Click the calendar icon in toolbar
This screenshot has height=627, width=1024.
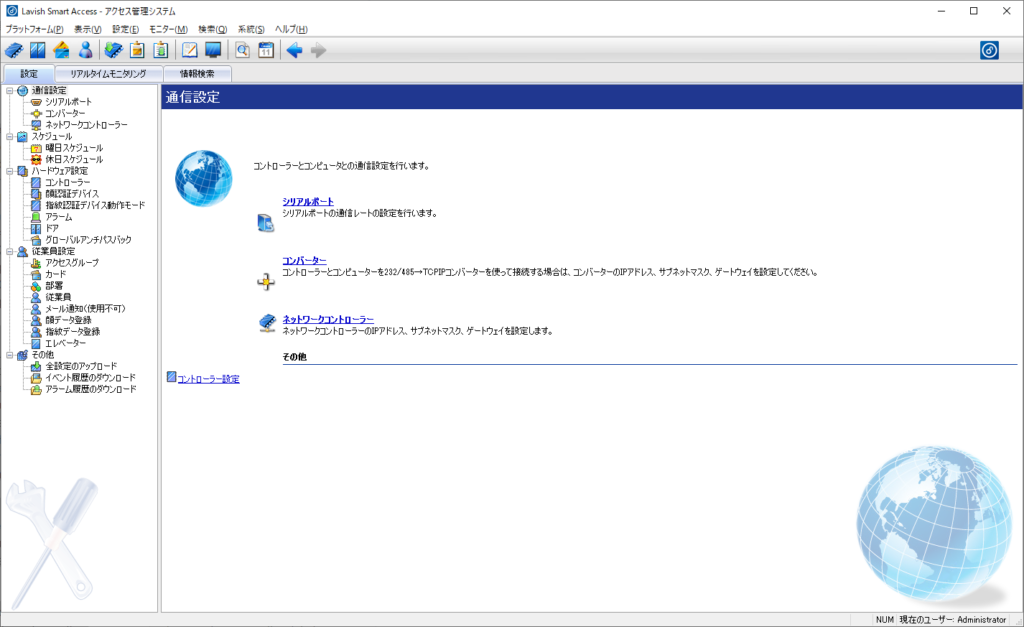[x=266, y=50]
